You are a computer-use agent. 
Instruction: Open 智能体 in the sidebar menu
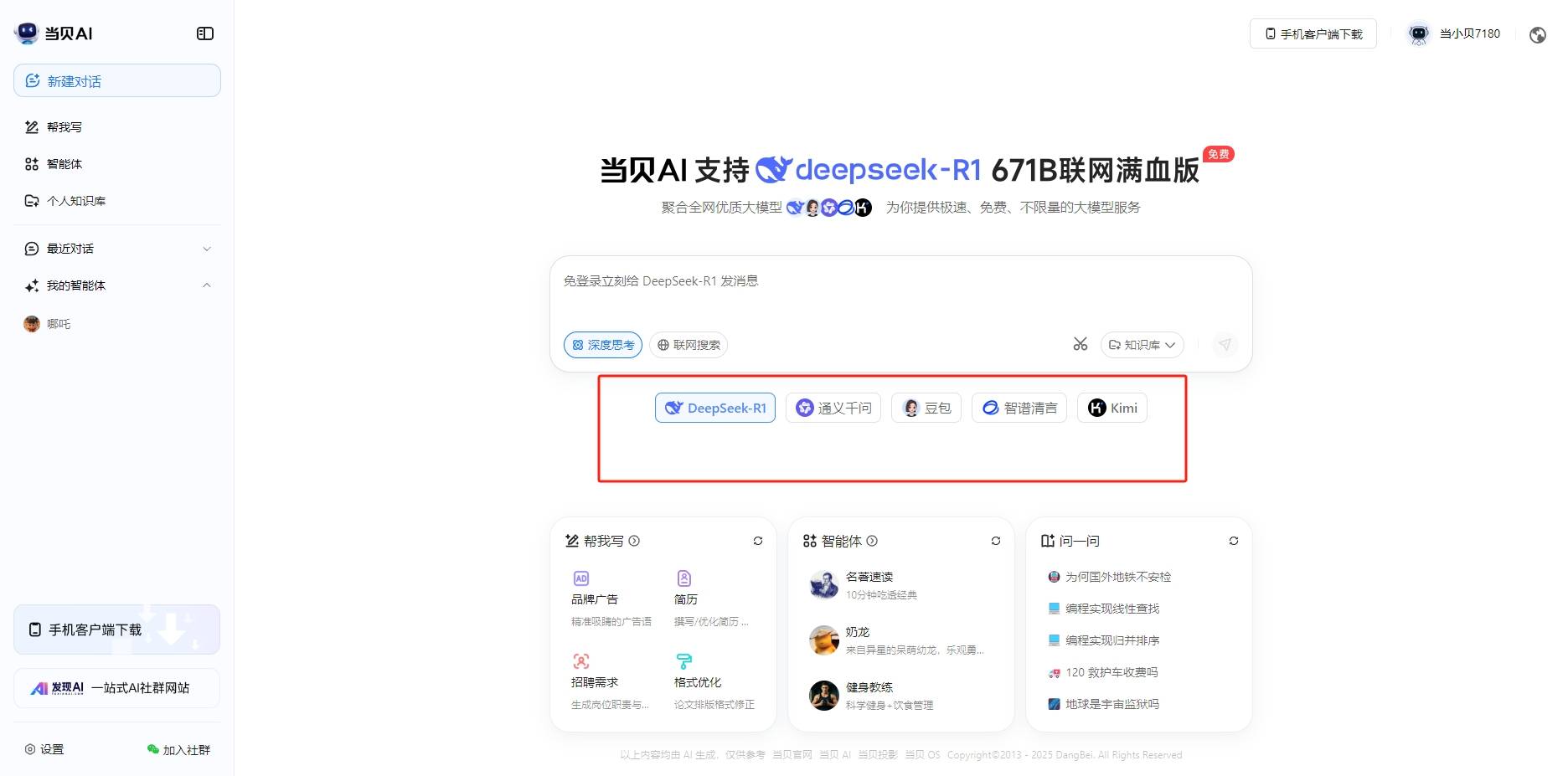64,164
